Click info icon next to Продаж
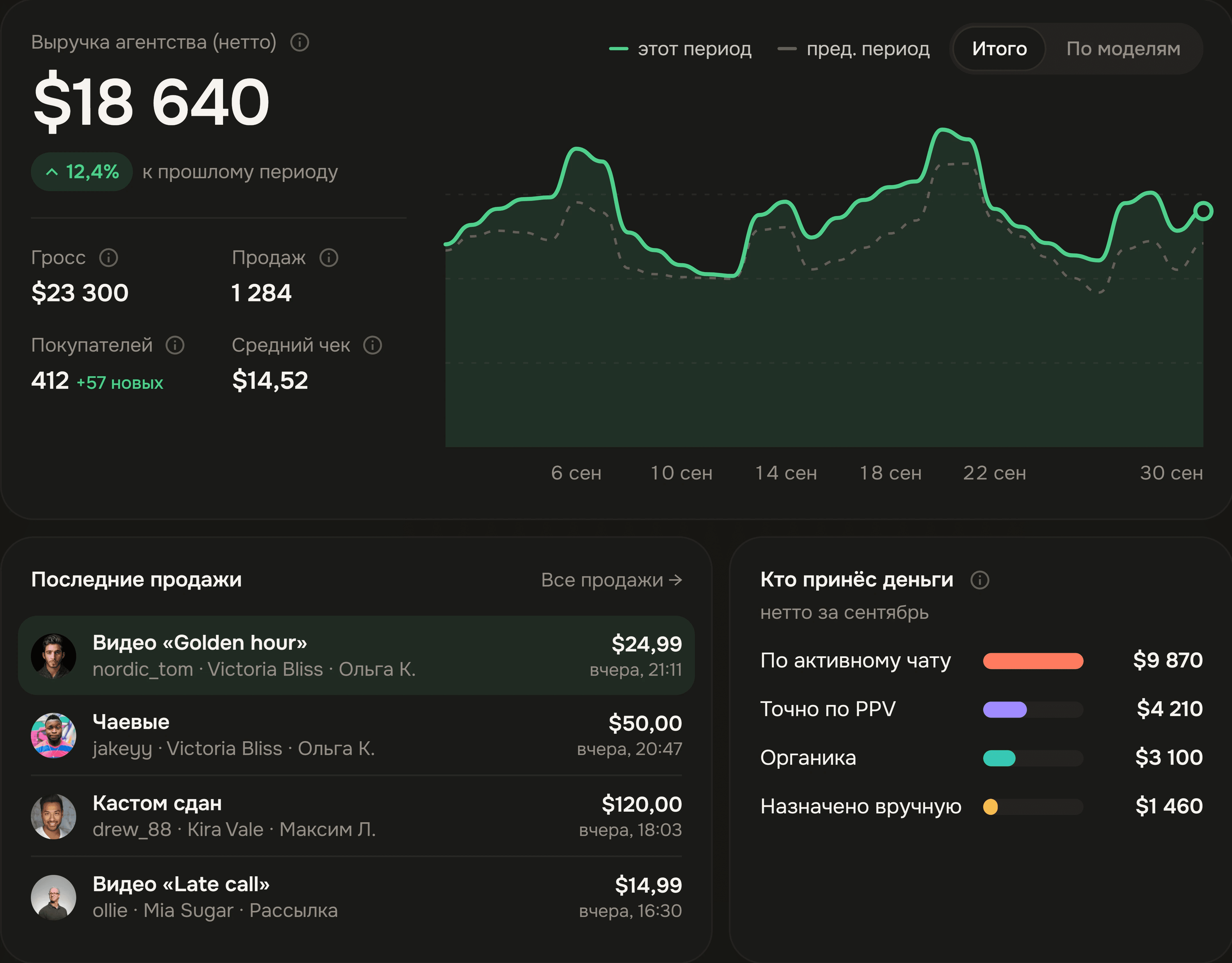The image size is (1232, 963). pyautogui.click(x=329, y=258)
